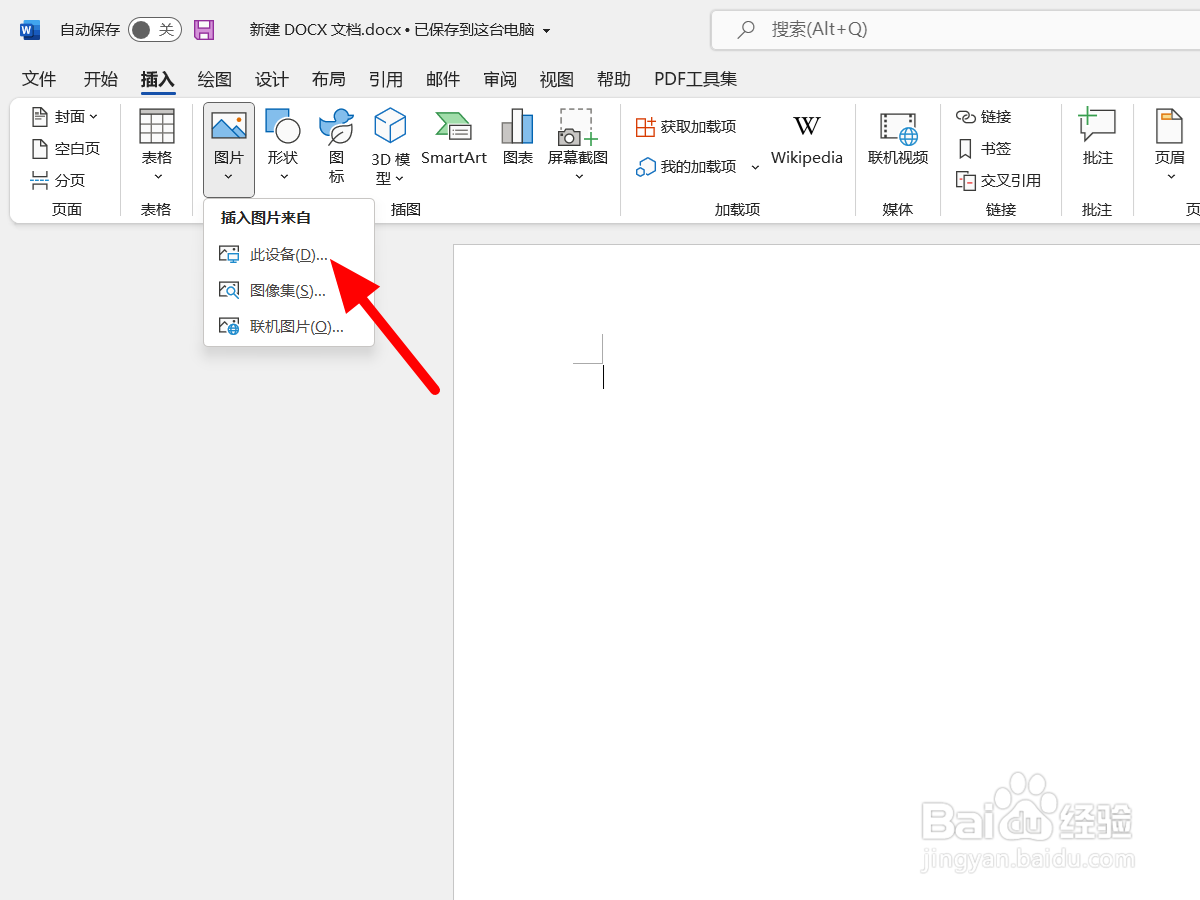Screen dimensions: 1200x900
Task: Open the 表格 table dropdown
Action: (157, 148)
